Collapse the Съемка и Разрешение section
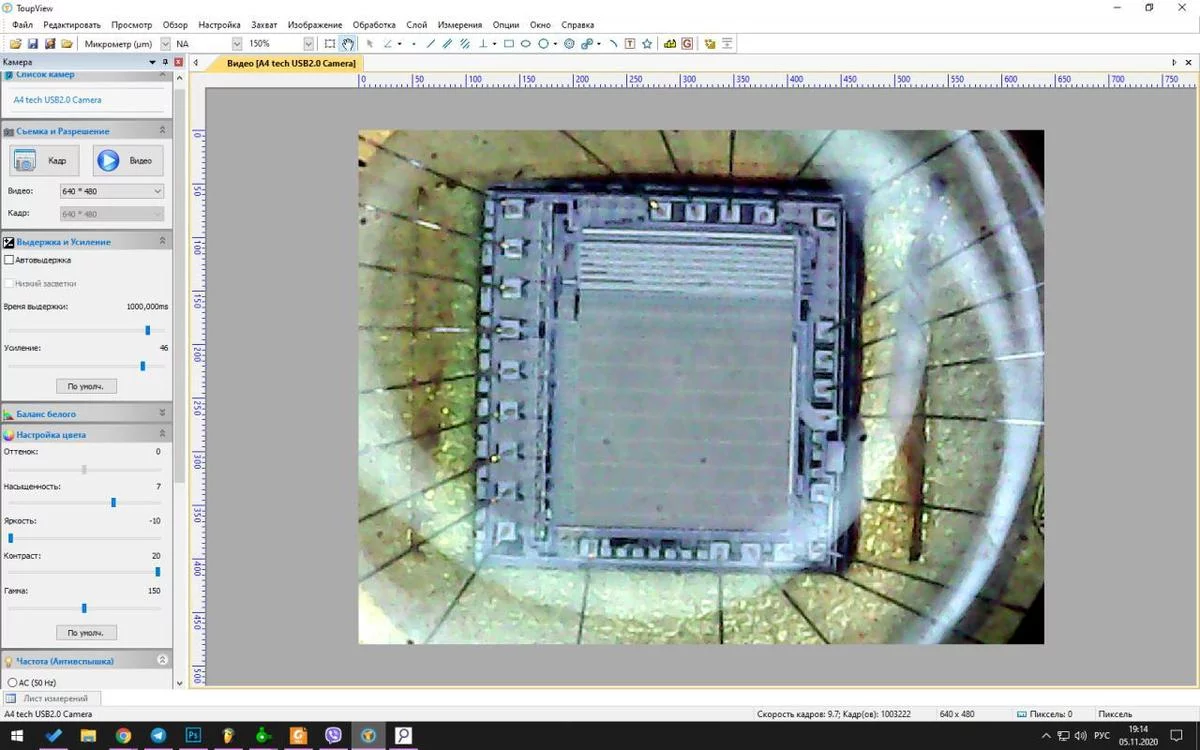This screenshot has width=1200, height=750. tap(162, 131)
